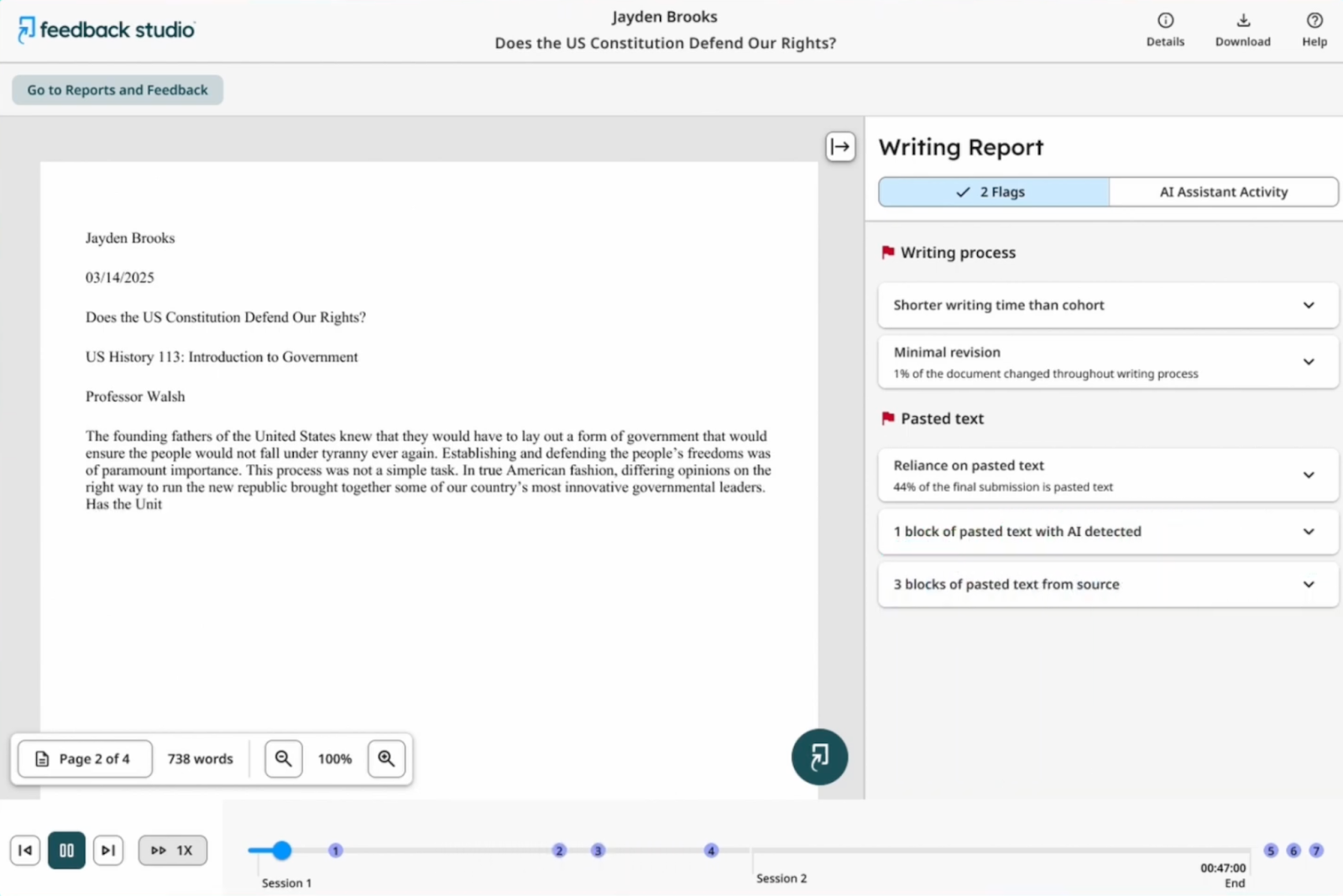
Task: Select the 2 Flags tab
Action: 993,191
